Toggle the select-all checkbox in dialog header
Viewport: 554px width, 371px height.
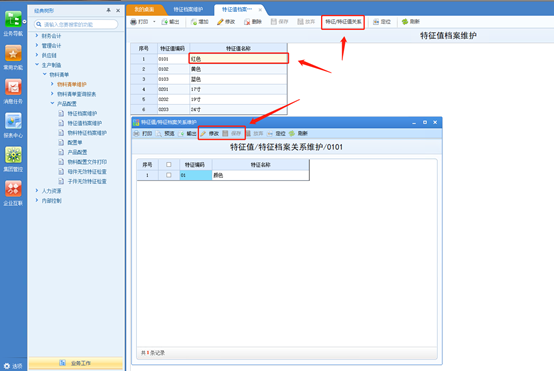pyautogui.click(x=169, y=165)
